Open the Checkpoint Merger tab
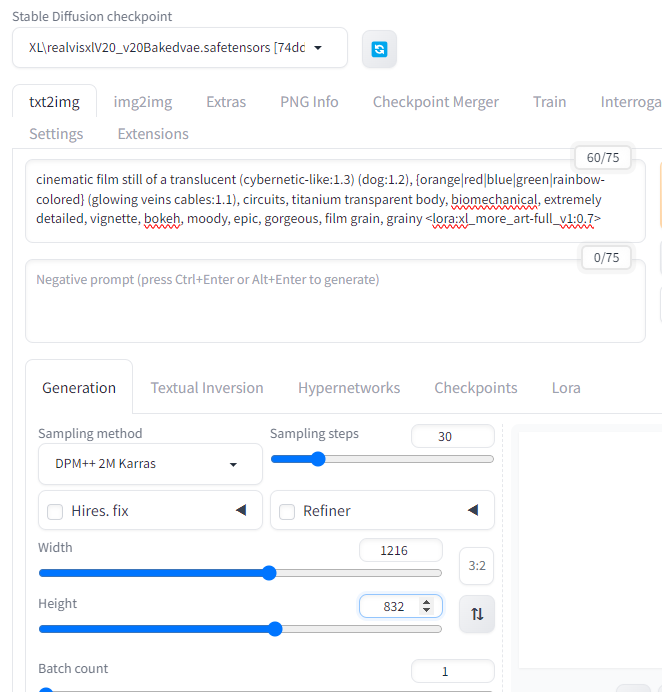This screenshot has width=662, height=692. [x=436, y=102]
